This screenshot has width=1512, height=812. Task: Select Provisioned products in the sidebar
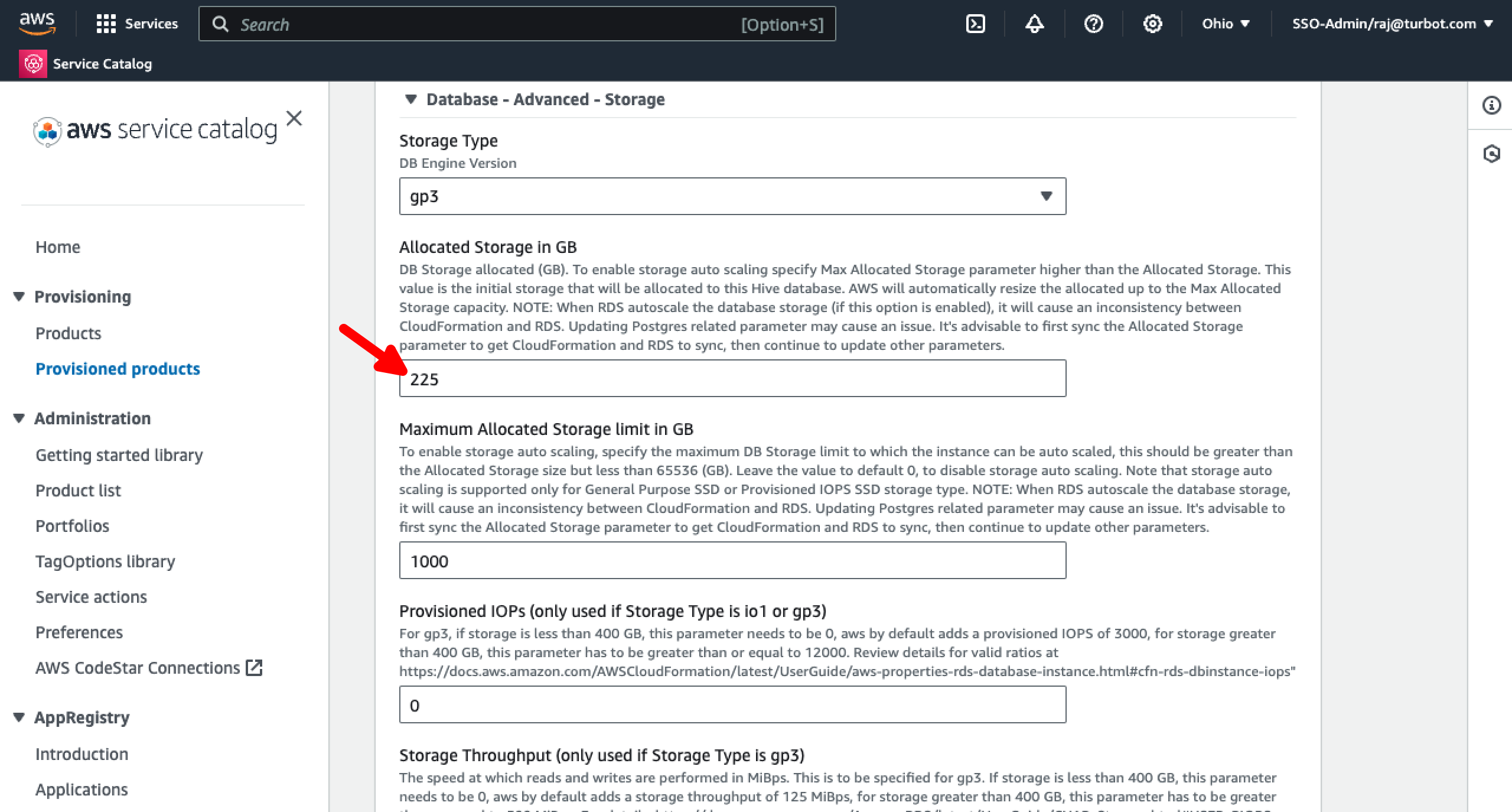(118, 369)
